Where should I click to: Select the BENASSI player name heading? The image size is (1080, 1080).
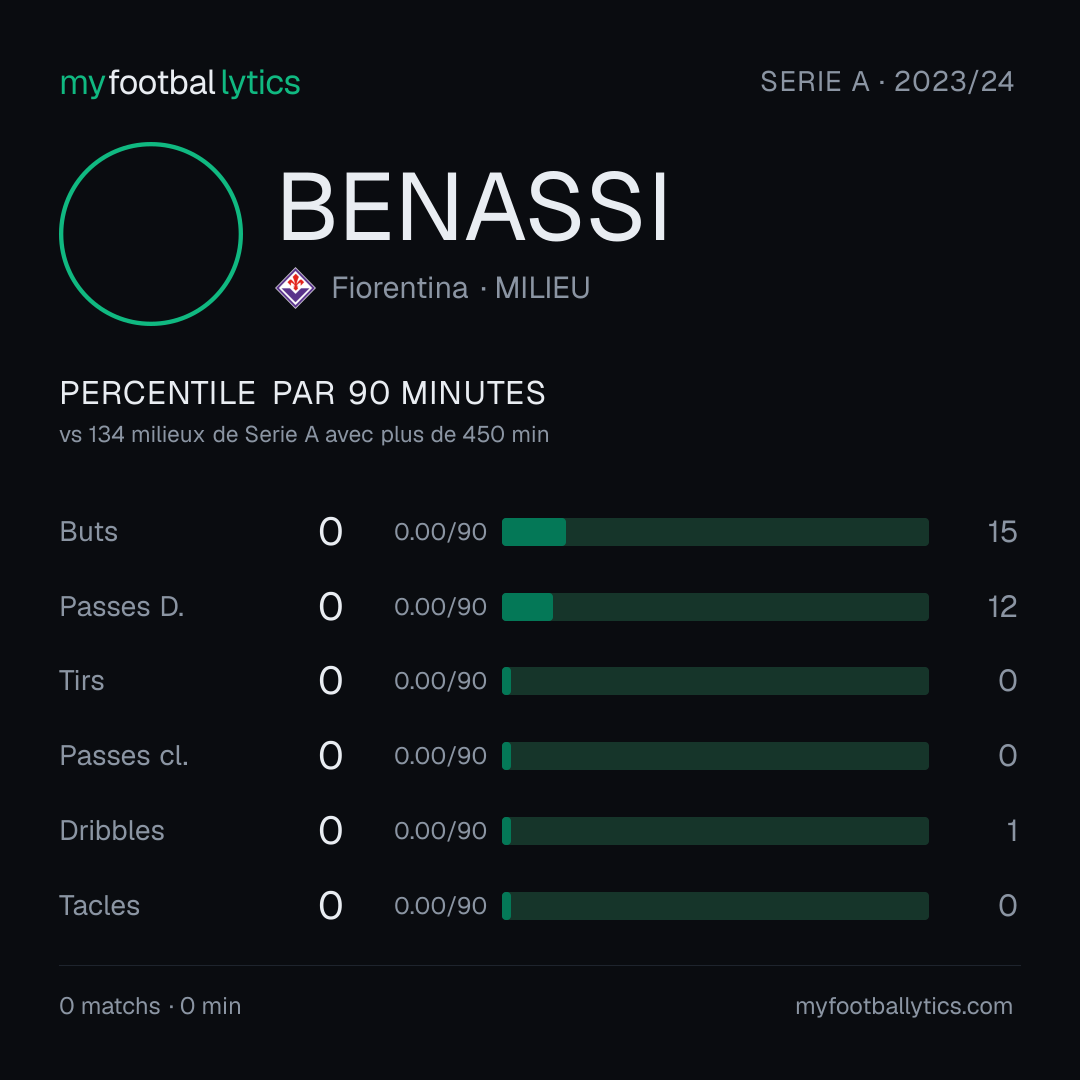click(x=473, y=207)
